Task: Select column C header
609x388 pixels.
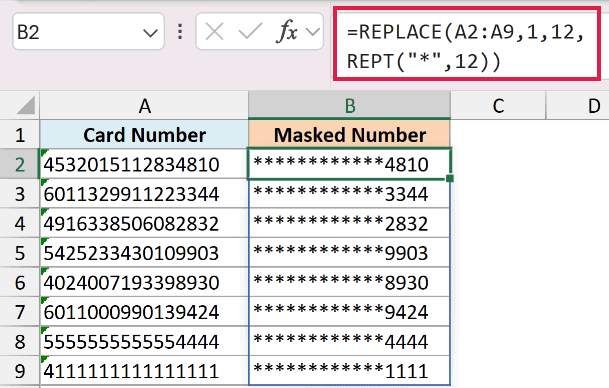Action: click(x=498, y=106)
